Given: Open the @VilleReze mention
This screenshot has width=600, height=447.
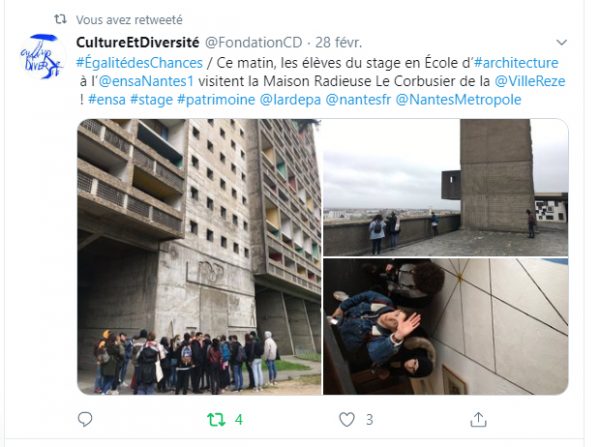Looking at the screenshot, I should (530, 81).
